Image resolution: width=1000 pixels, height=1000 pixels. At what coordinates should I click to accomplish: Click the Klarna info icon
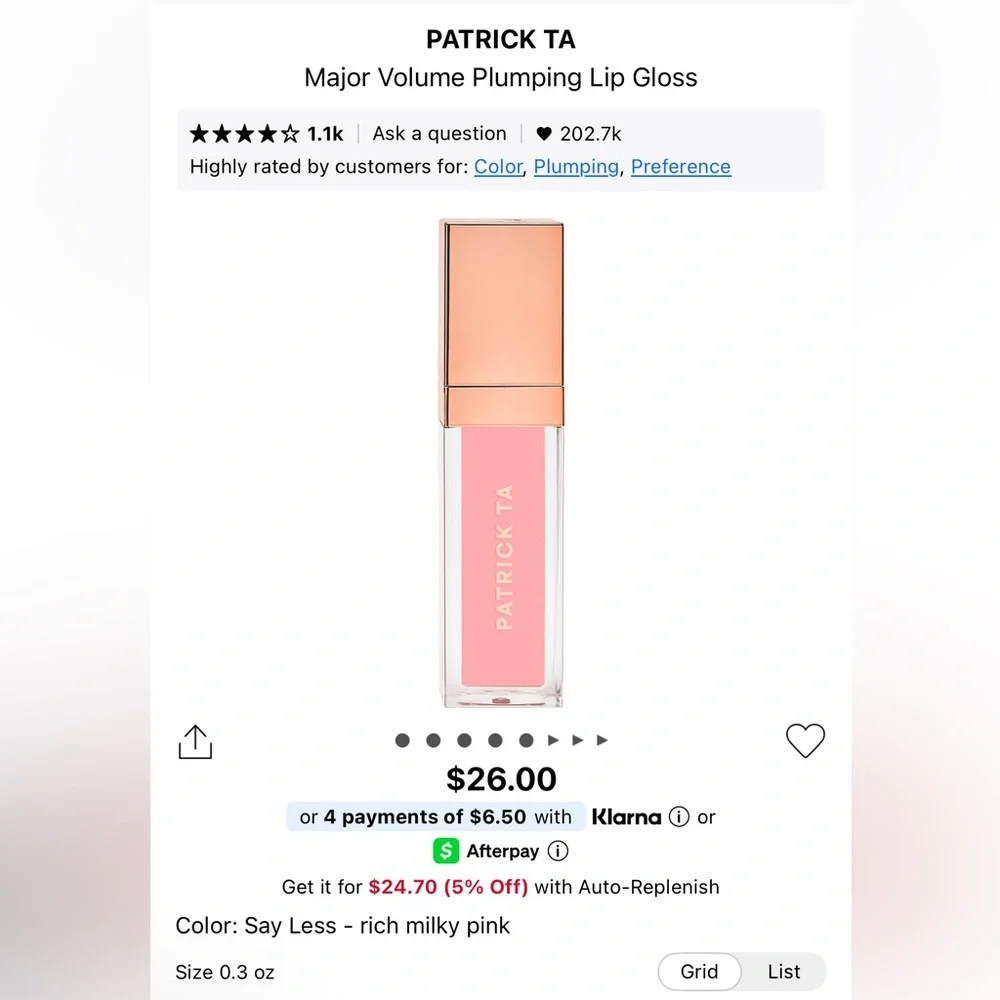pyautogui.click(x=679, y=817)
